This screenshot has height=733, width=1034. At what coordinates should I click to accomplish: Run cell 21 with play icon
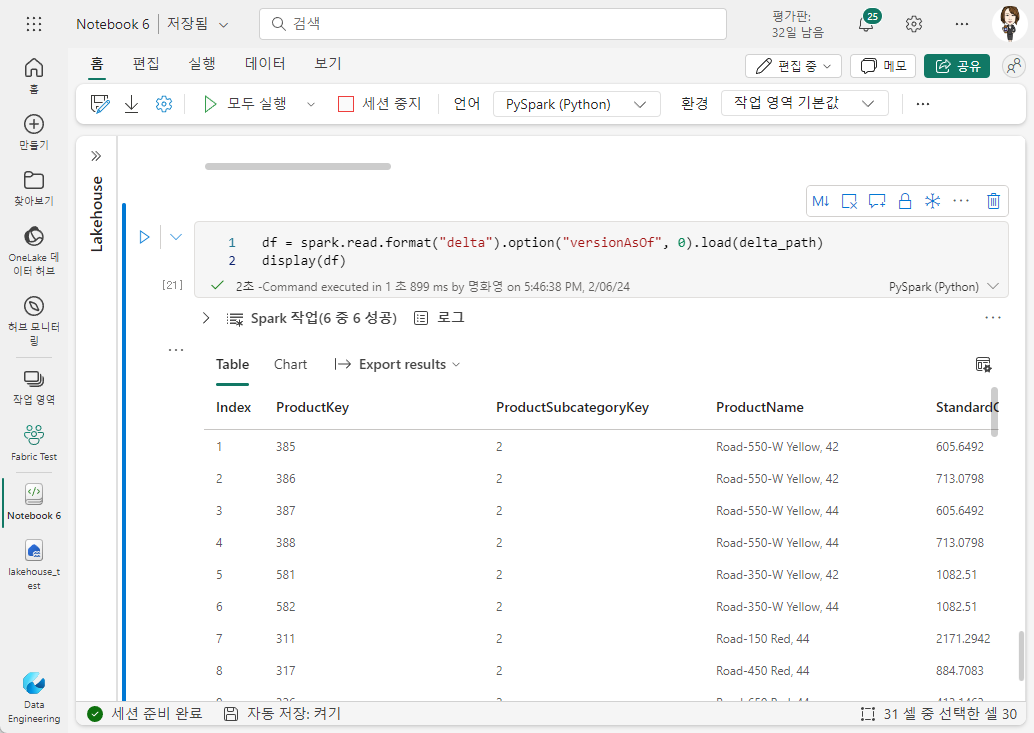point(144,237)
